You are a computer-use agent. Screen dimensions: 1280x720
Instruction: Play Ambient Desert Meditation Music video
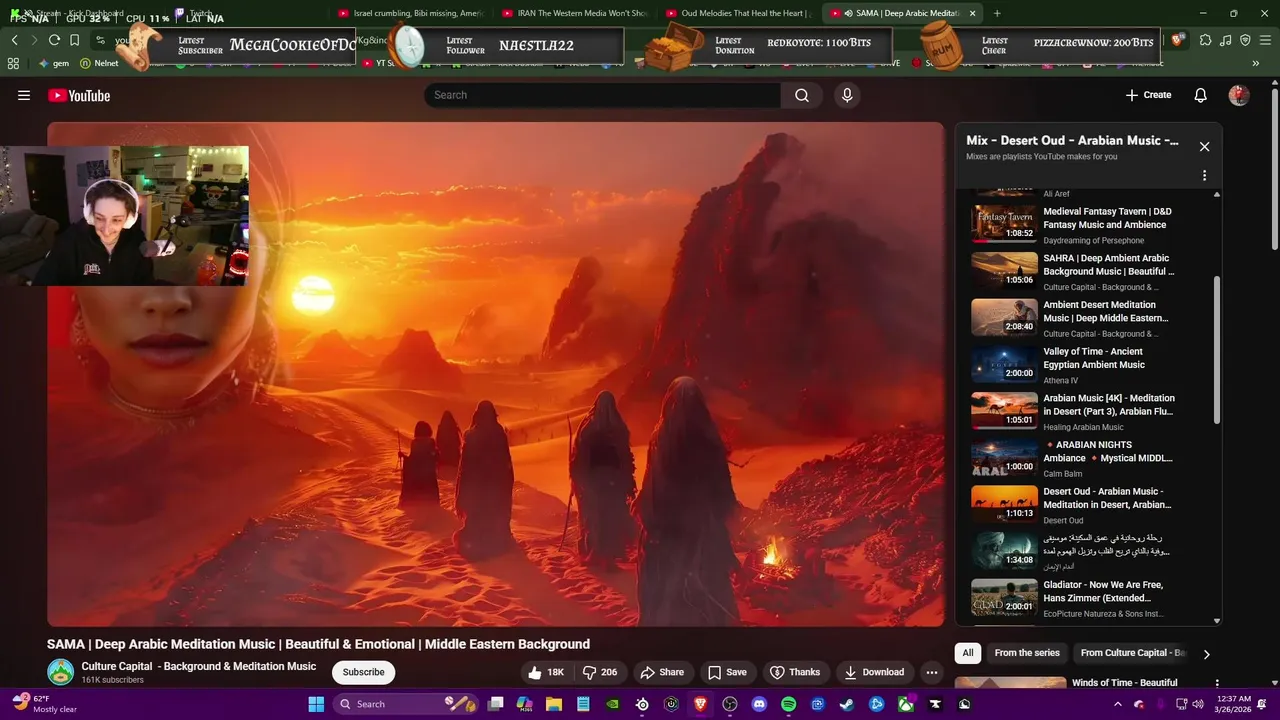pos(1072,318)
